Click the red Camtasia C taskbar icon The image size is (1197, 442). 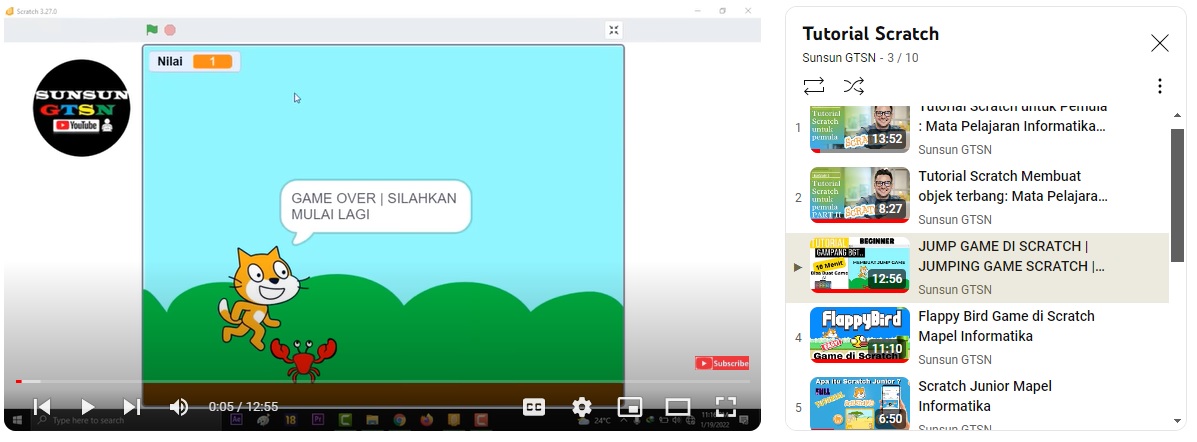click(481, 419)
